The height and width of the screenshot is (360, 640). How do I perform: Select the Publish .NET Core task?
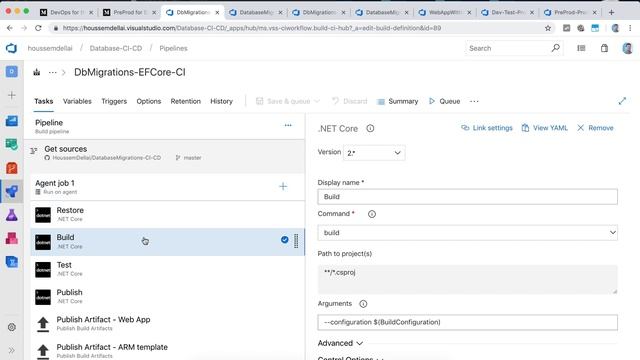pyautogui.click(x=167, y=296)
